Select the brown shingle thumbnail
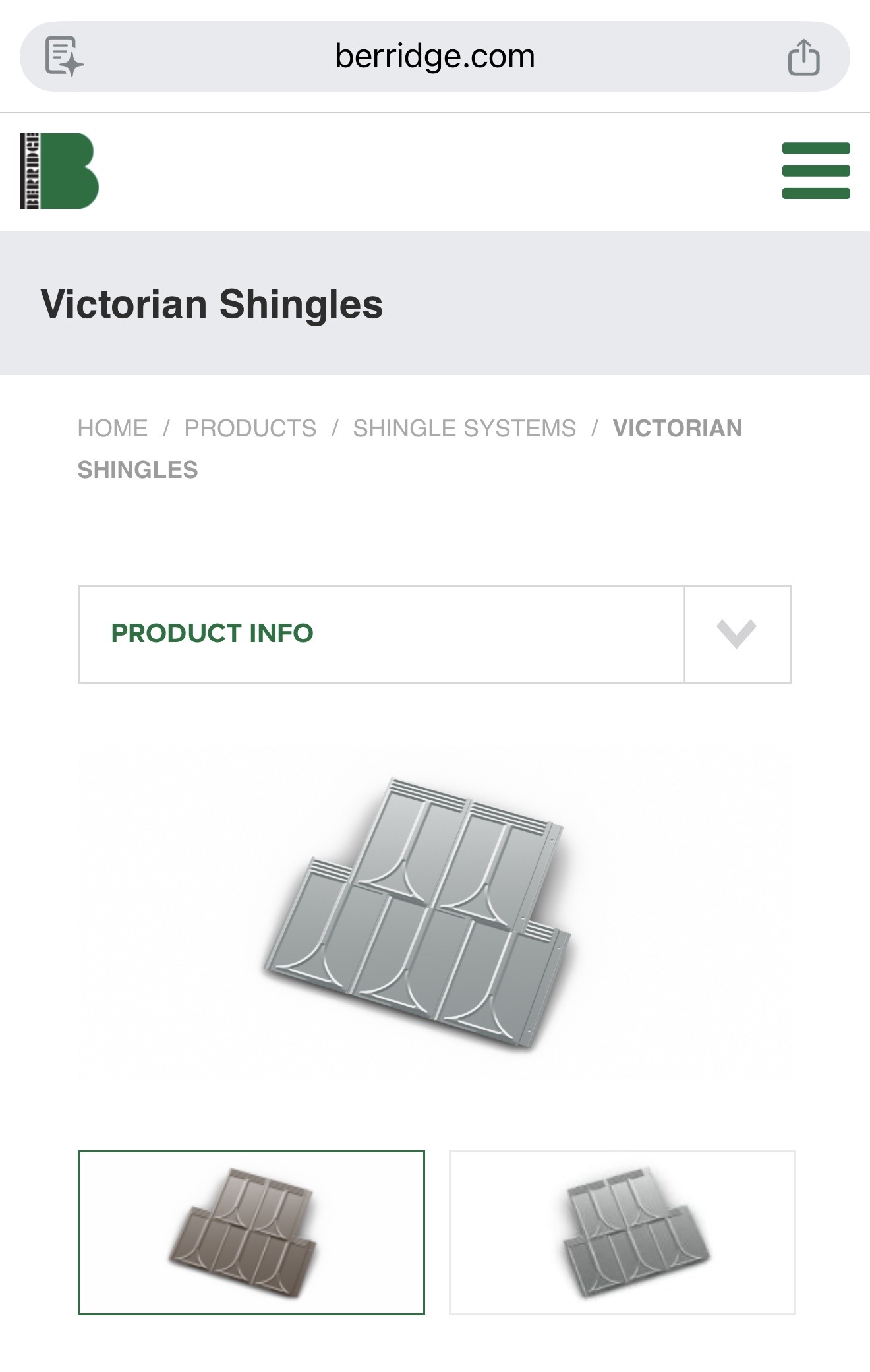 [x=251, y=1232]
